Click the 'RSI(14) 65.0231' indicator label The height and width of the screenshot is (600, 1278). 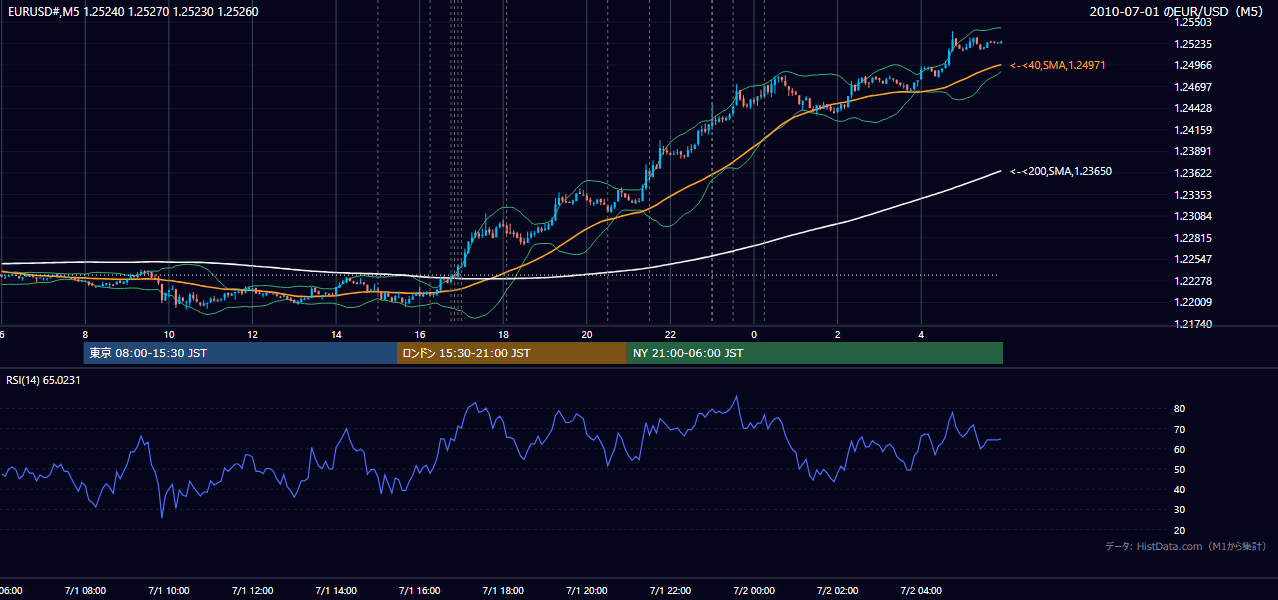[44, 380]
